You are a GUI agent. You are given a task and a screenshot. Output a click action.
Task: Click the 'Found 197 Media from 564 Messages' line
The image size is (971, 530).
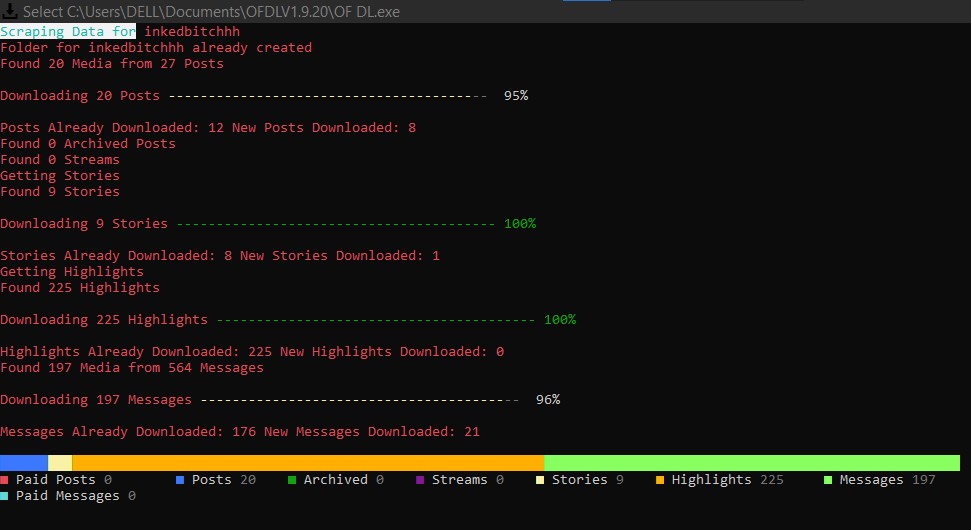point(132,368)
